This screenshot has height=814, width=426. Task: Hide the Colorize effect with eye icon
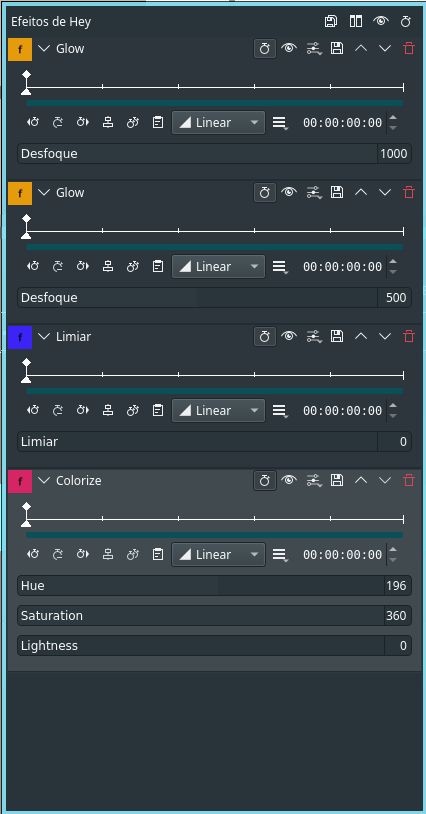pos(289,481)
